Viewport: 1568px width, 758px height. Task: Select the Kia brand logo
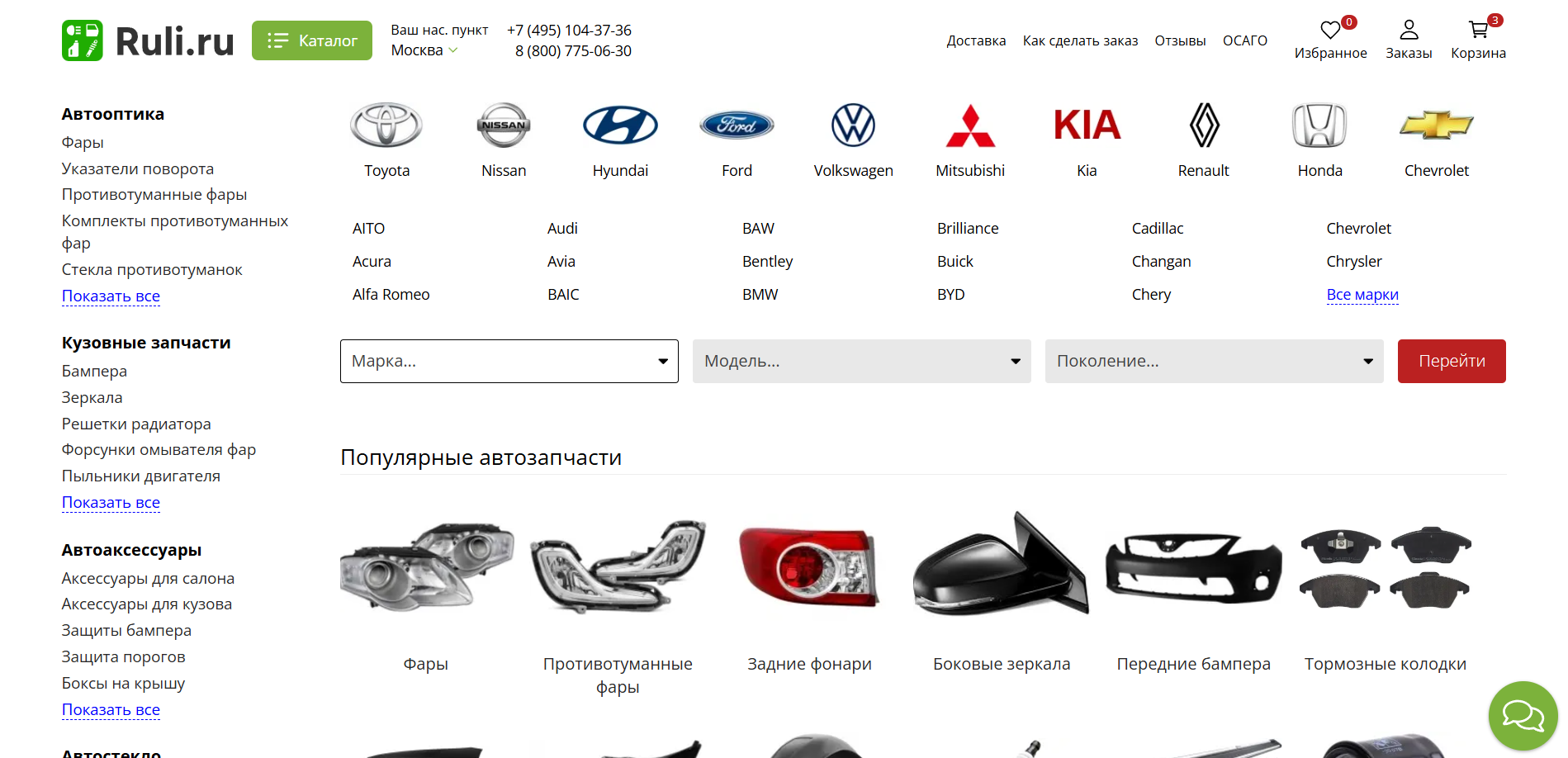[1087, 126]
